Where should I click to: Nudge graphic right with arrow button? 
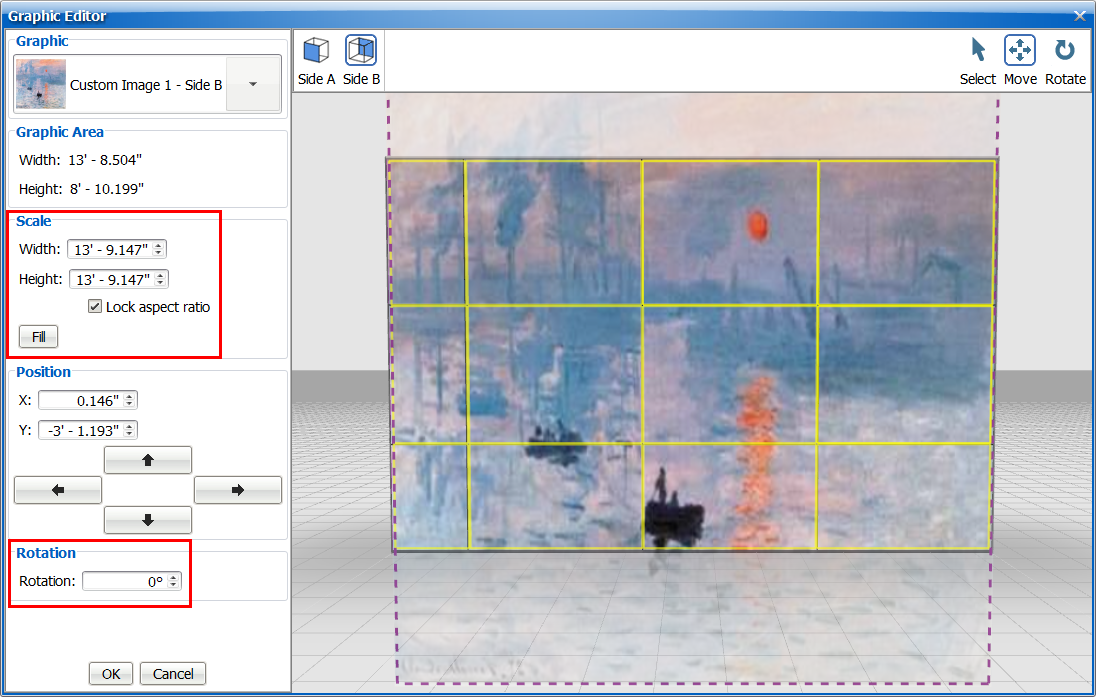coord(238,490)
